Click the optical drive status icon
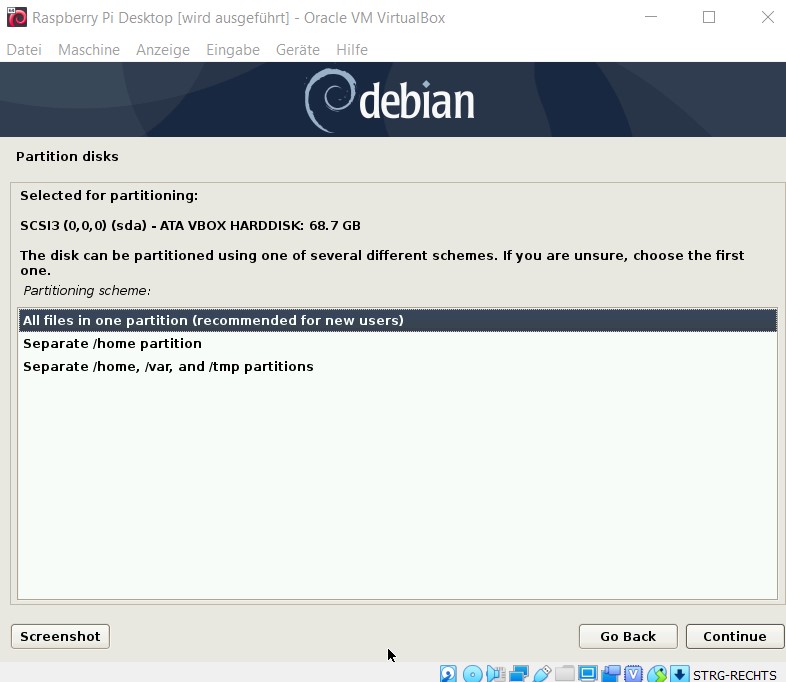The height and width of the screenshot is (682, 786). (472, 674)
